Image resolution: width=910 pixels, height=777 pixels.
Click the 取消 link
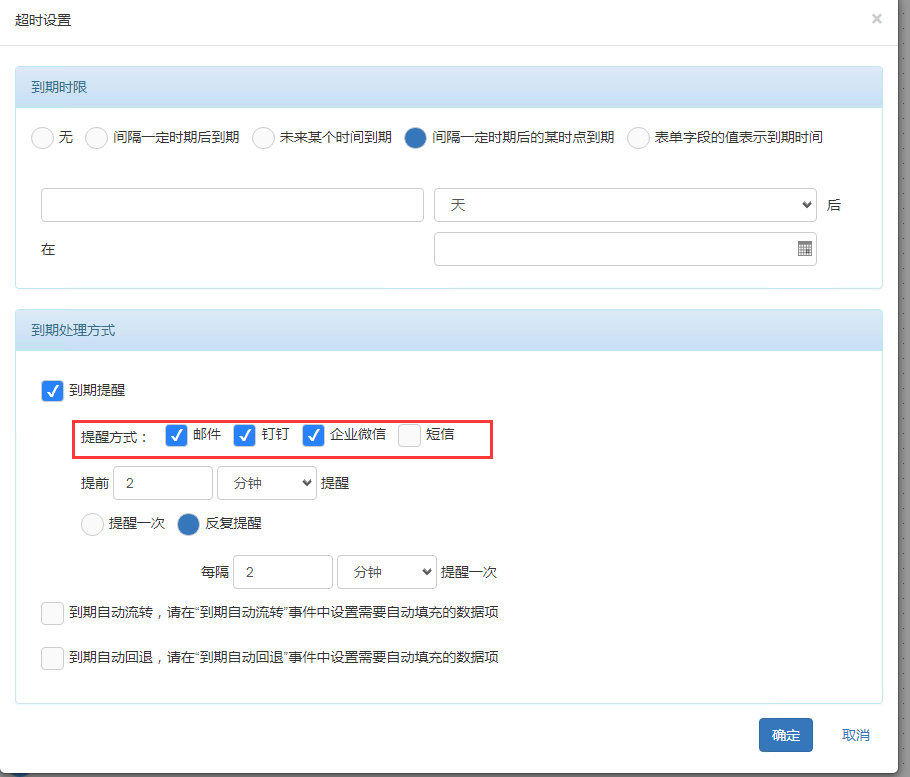[855, 735]
